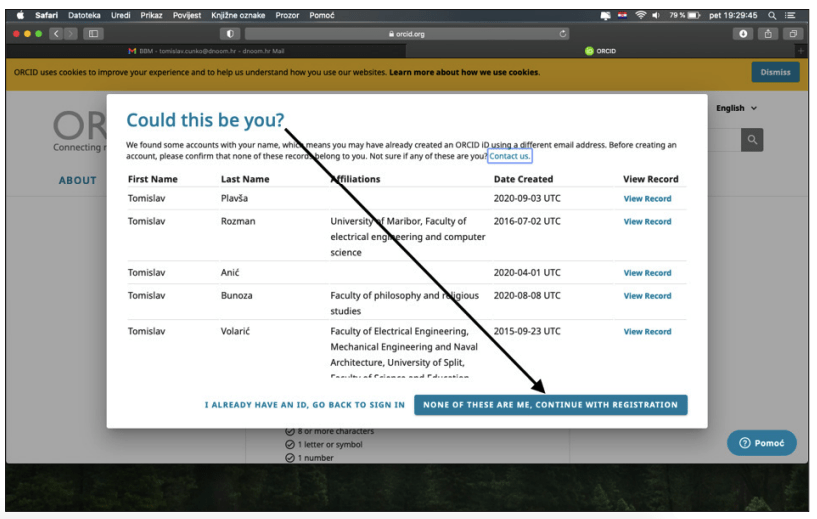
Task: View Record for Tomislav Plavša
Action: [647, 199]
